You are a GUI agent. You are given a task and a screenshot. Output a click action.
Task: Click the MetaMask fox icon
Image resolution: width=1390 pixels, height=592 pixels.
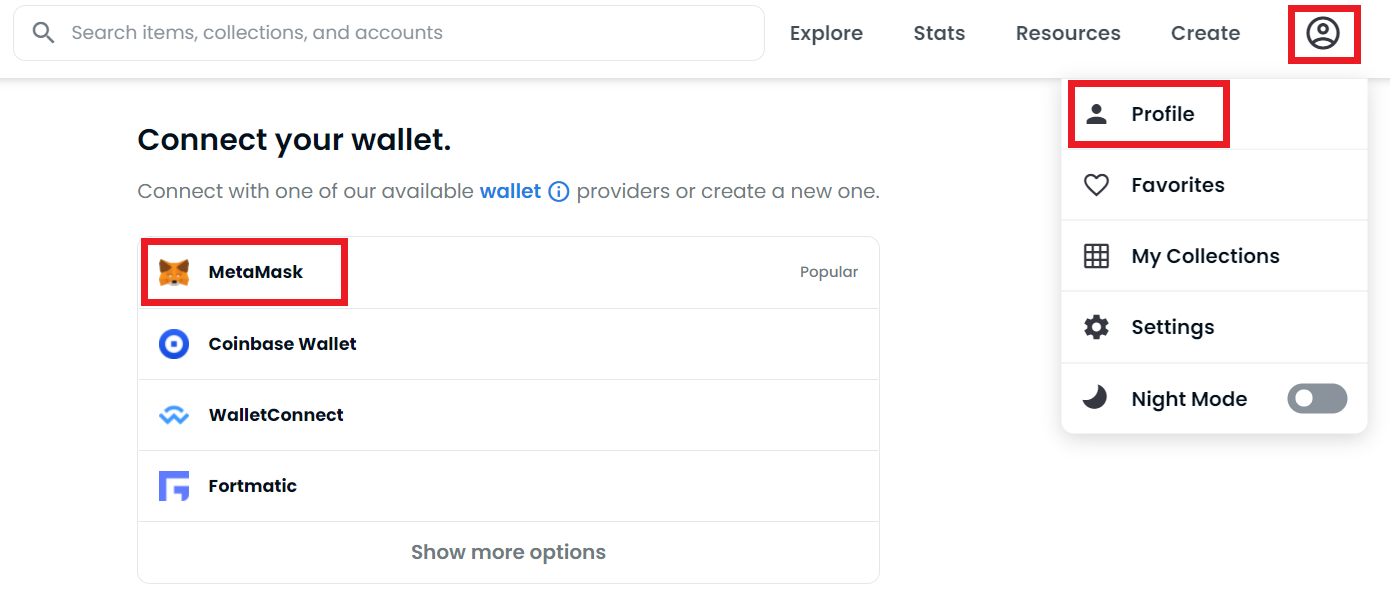(174, 272)
